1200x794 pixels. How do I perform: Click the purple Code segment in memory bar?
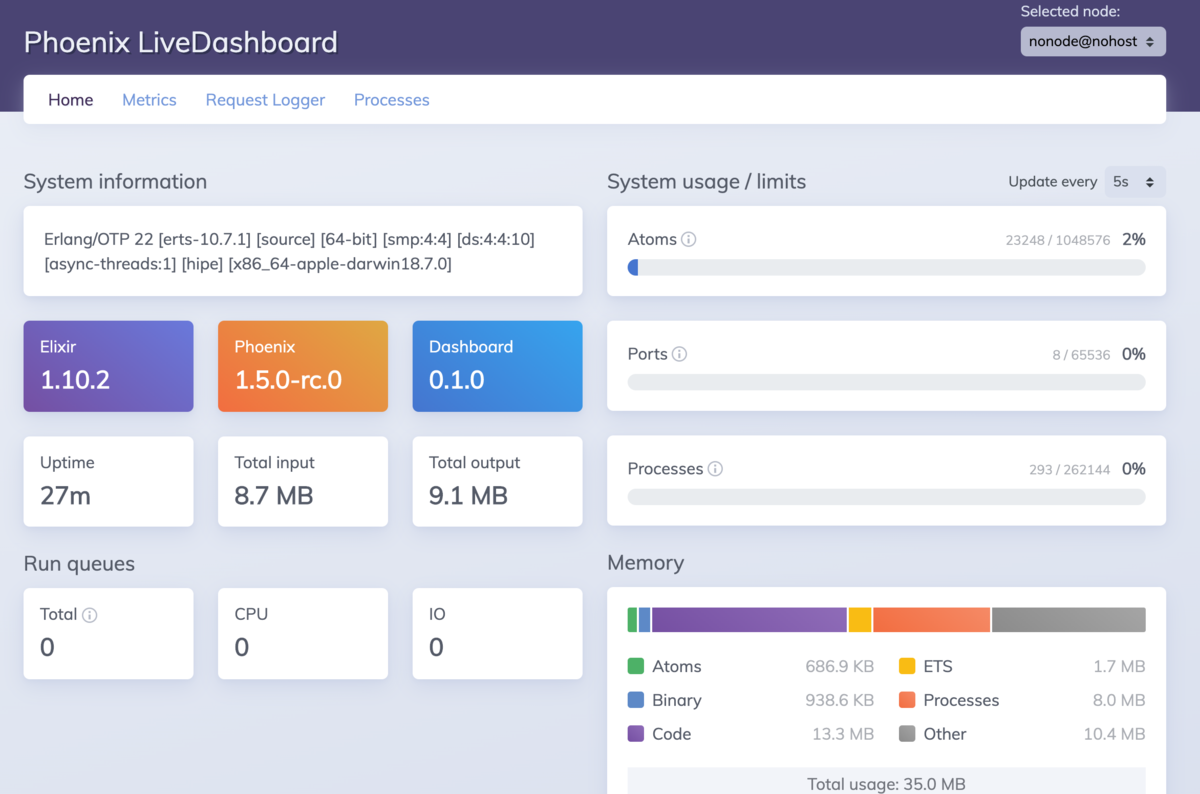point(749,620)
